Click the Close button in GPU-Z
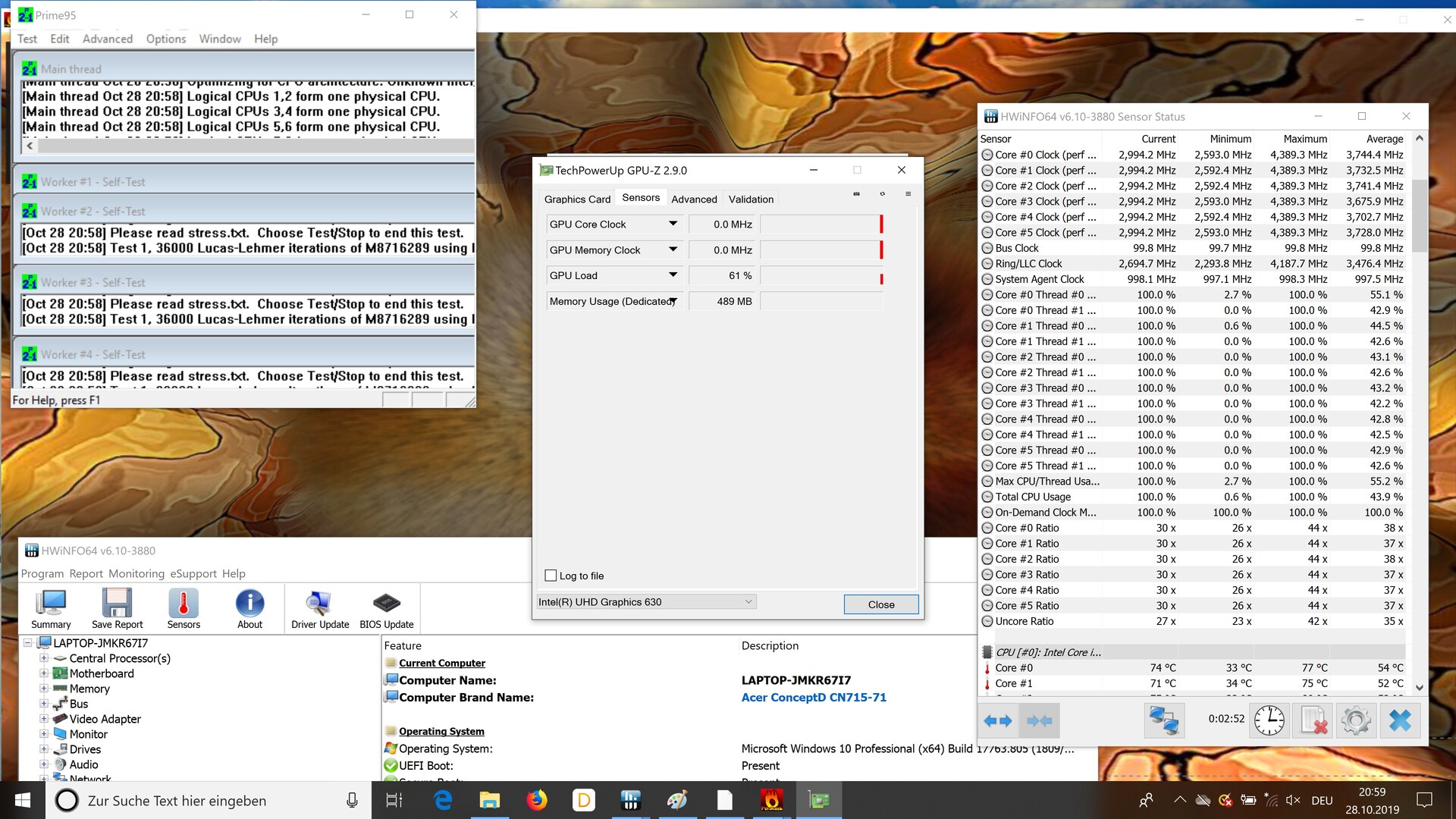This screenshot has height=819, width=1456. point(881,604)
